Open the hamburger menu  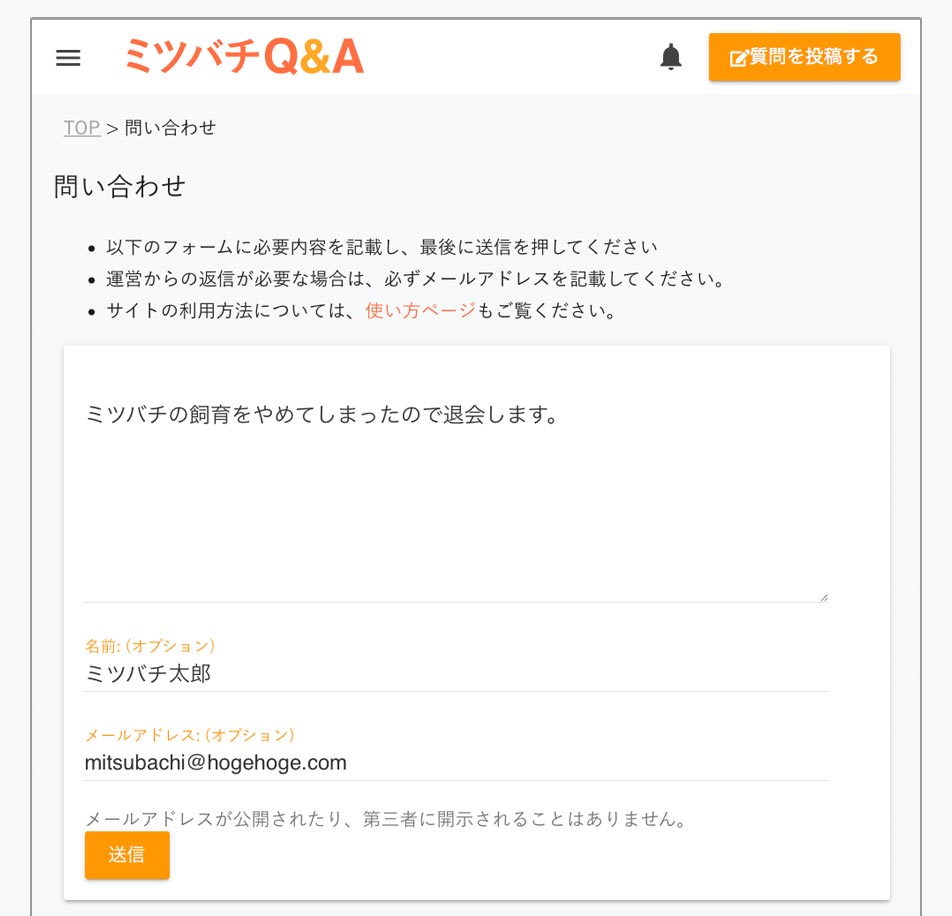tap(68, 58)
